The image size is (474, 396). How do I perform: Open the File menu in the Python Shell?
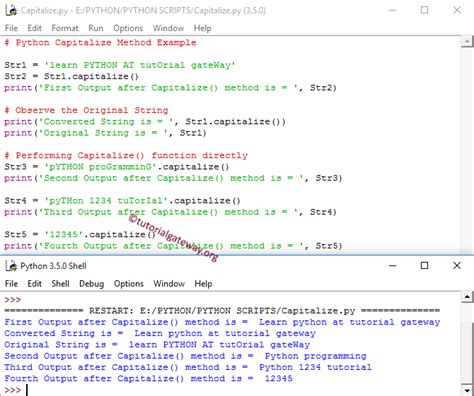(11, 284)
